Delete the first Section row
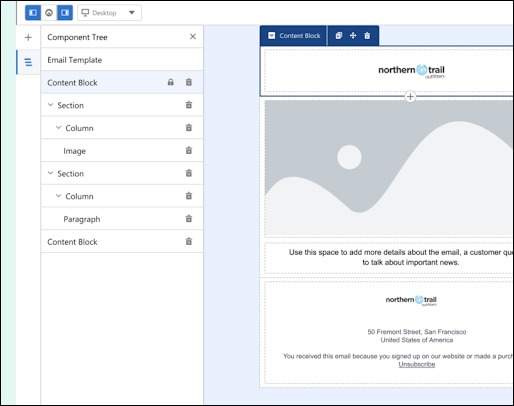This screenshot has width=514, height=406. coord(189,105)
